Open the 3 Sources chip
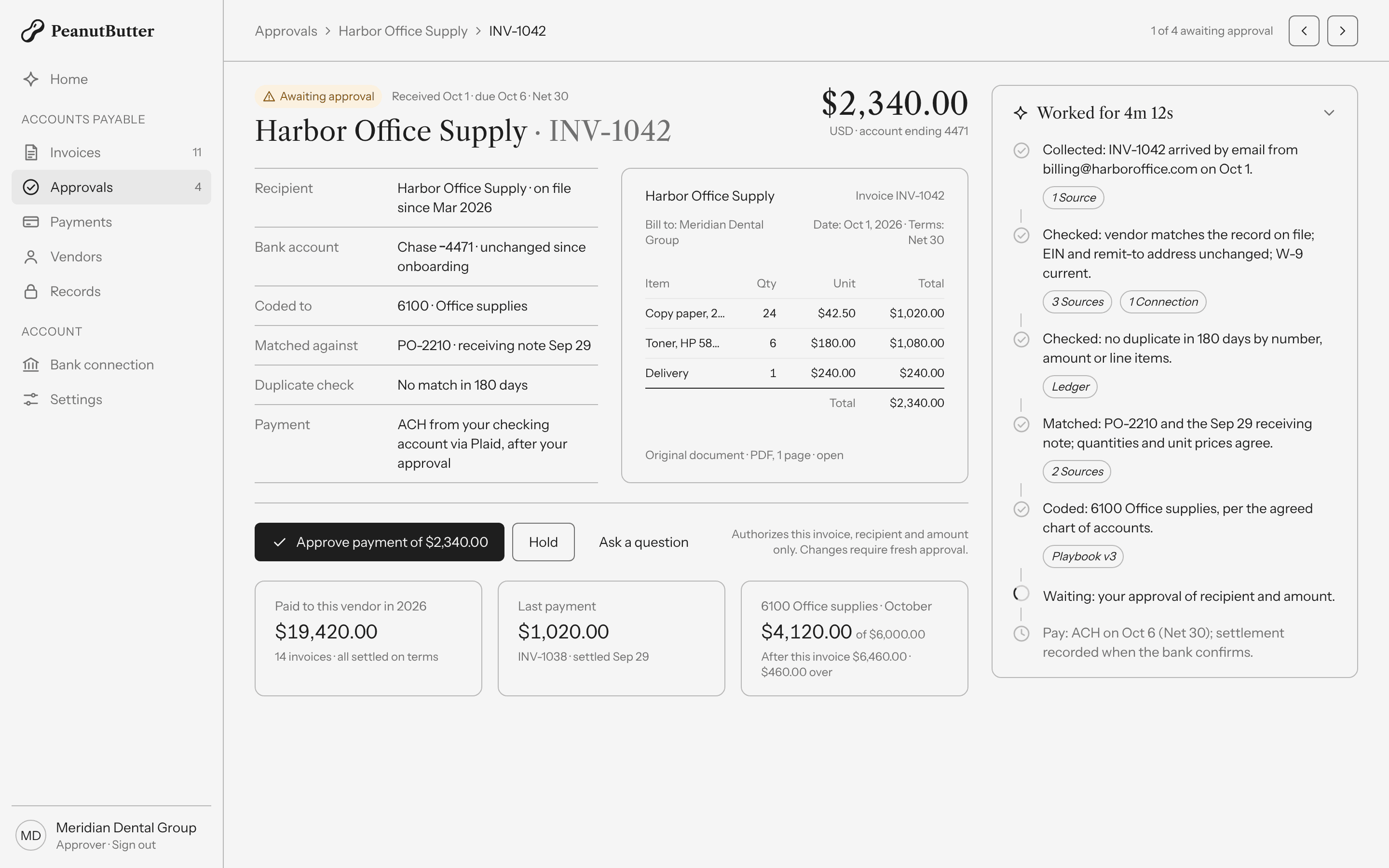1389x868 pixels. 1077,302
